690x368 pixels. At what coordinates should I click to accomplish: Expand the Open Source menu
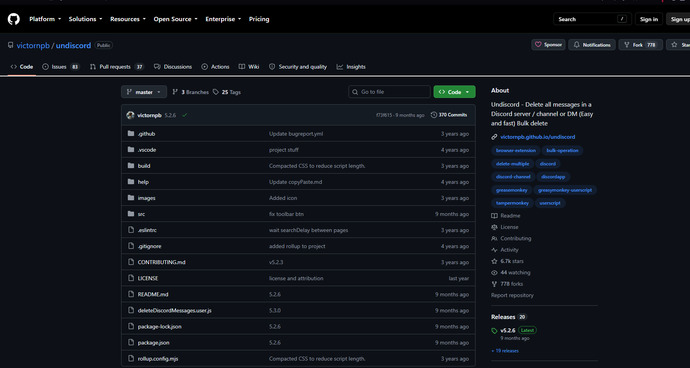click(175, 19)
